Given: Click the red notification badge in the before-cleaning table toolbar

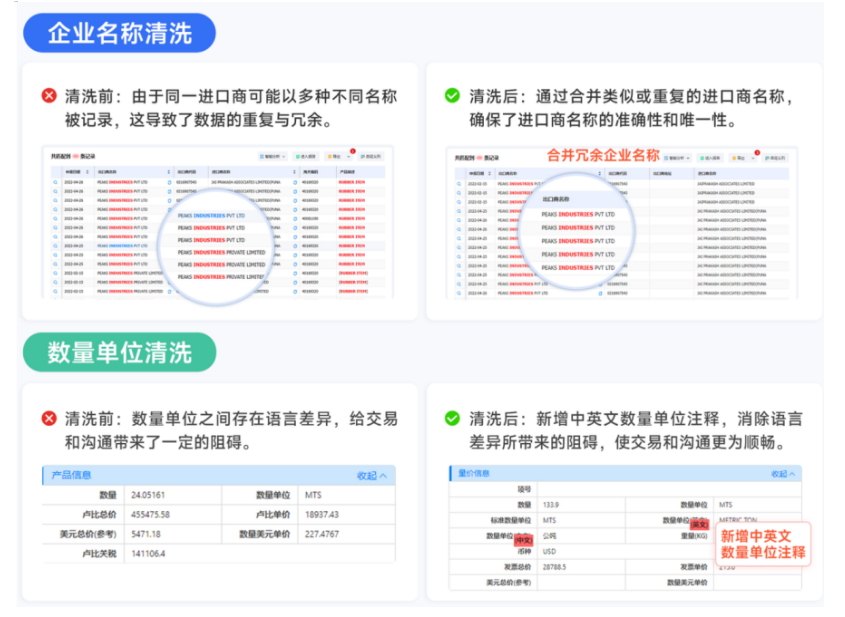Looking at the screenshot, I should click(x=353, y=151).
